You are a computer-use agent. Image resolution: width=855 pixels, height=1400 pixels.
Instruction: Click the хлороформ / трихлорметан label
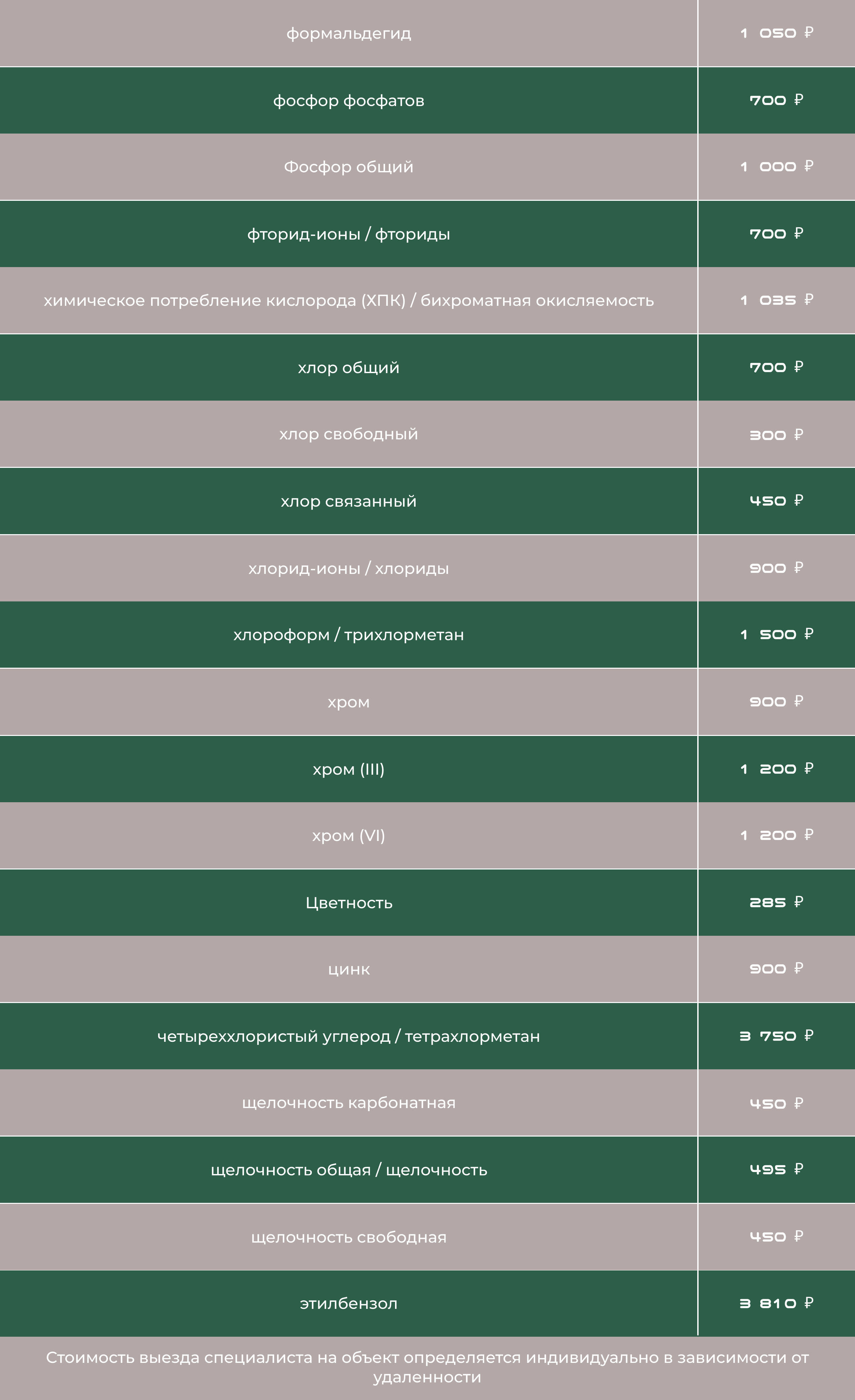348,635
